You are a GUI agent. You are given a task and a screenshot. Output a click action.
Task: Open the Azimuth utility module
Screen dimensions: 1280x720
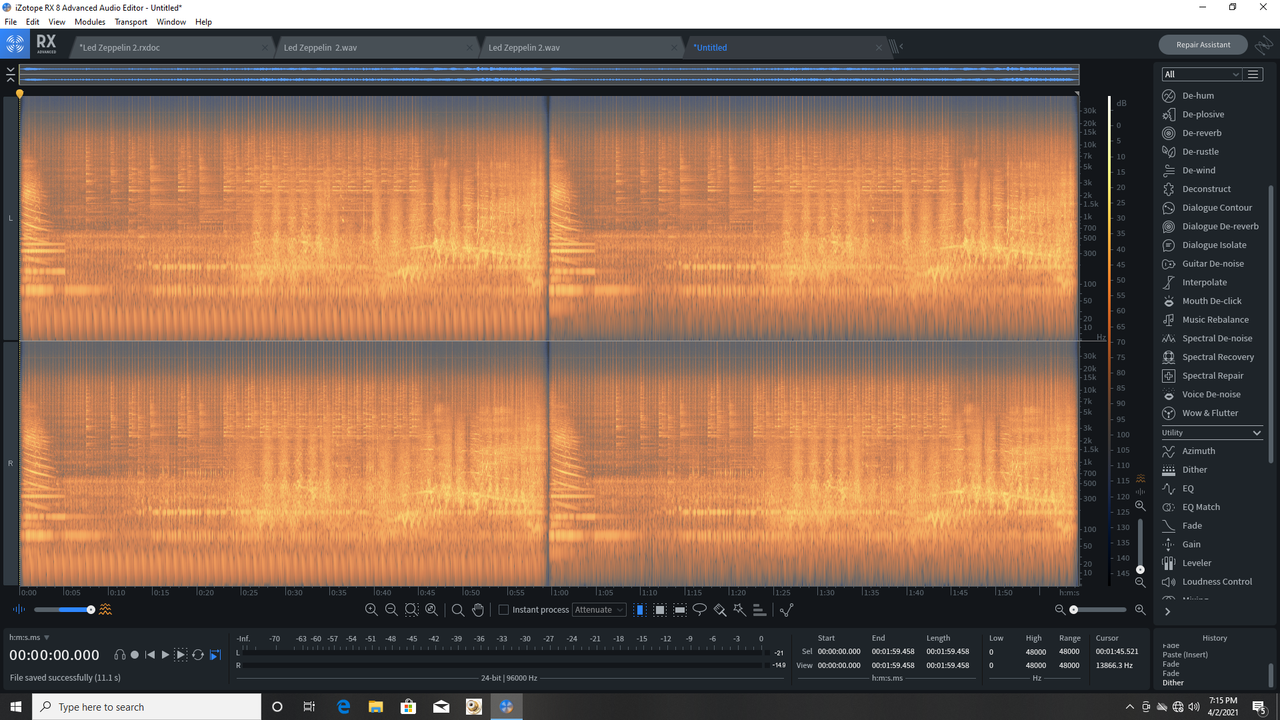tap(1212, 451)
